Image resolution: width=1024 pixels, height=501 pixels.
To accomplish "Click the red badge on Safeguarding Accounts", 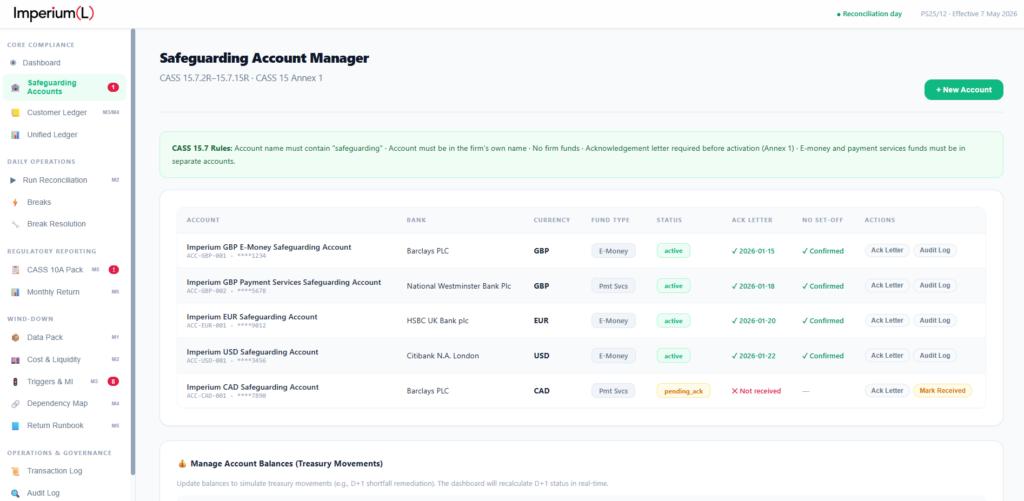I will 113,87.
